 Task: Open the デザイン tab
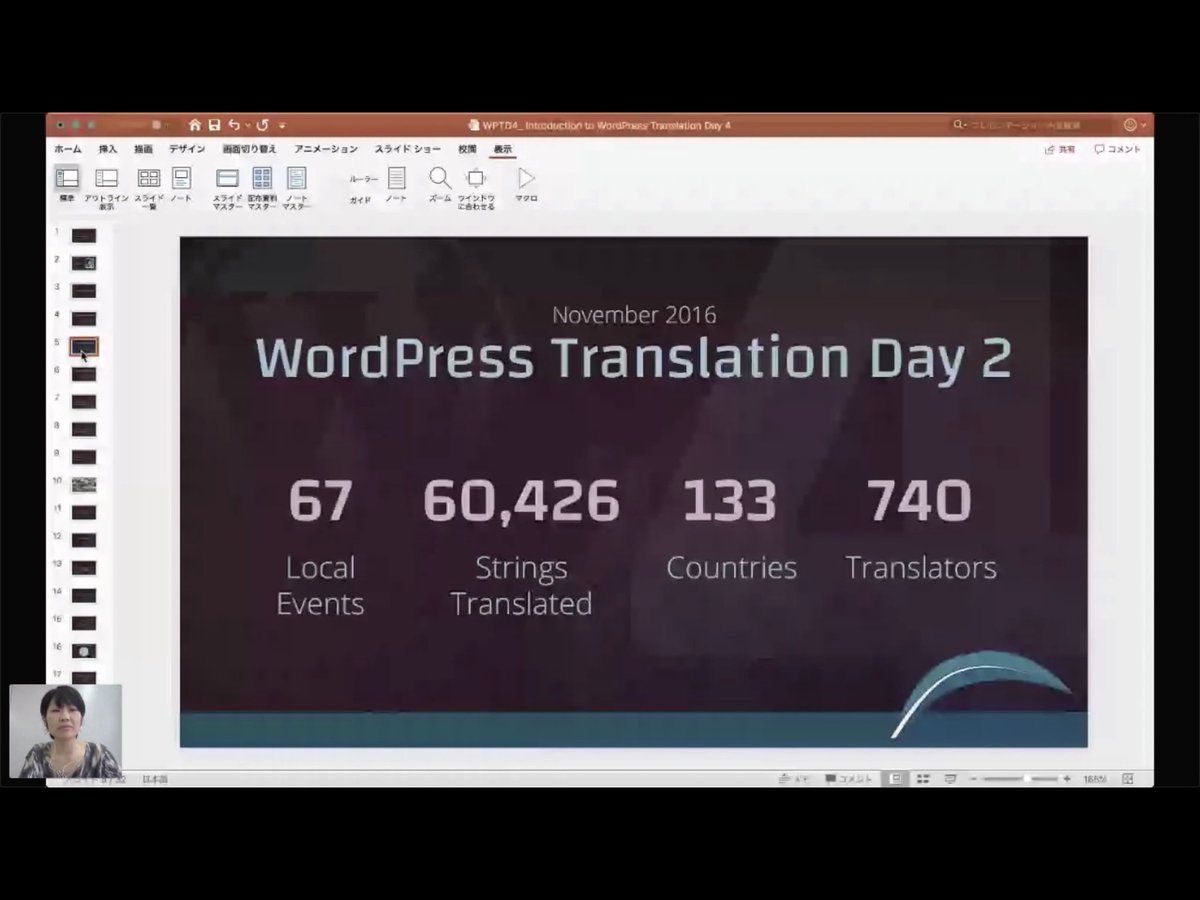[187, 149]
